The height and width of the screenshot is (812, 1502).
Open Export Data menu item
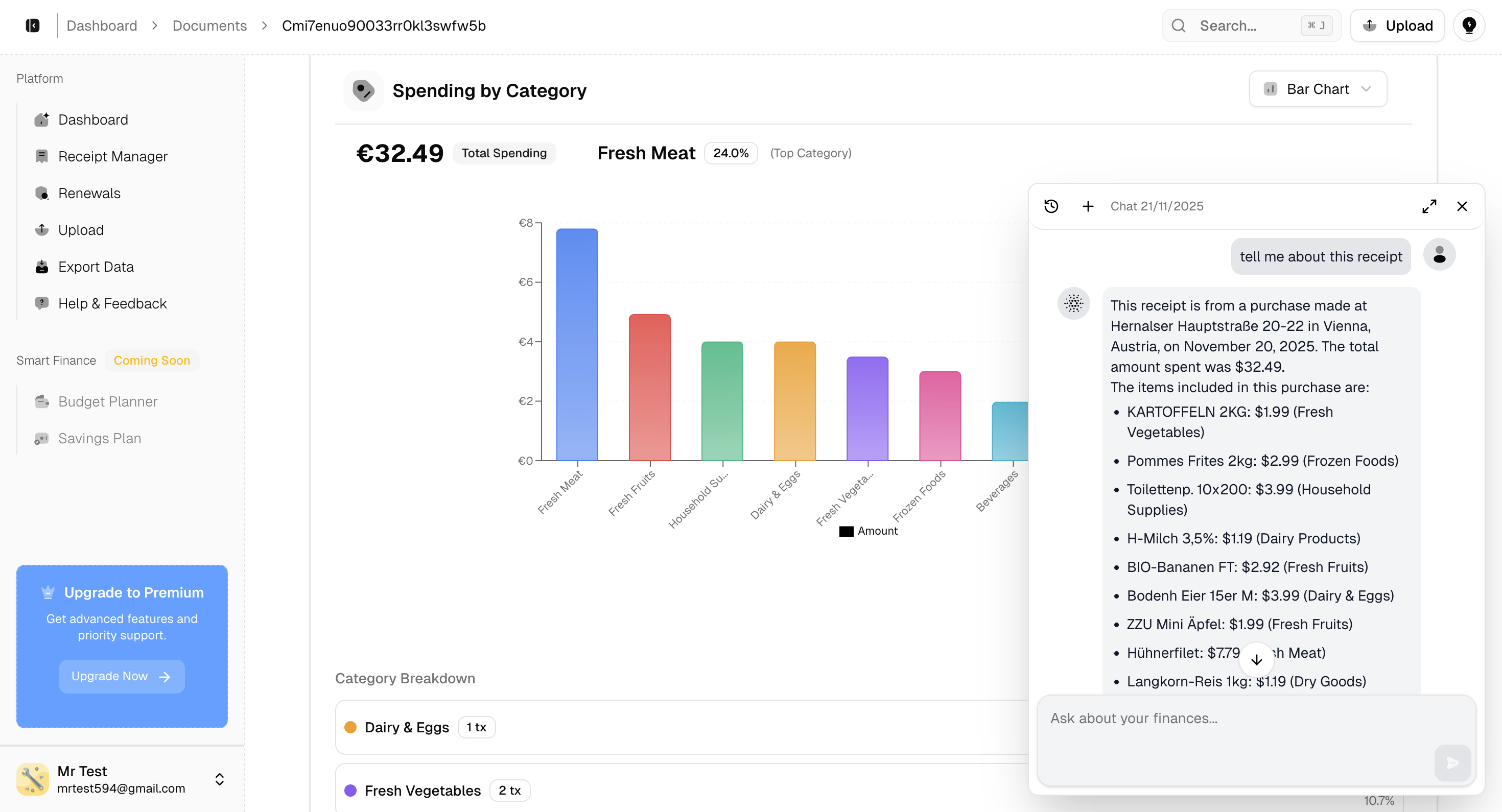click(x=96, y=267)
